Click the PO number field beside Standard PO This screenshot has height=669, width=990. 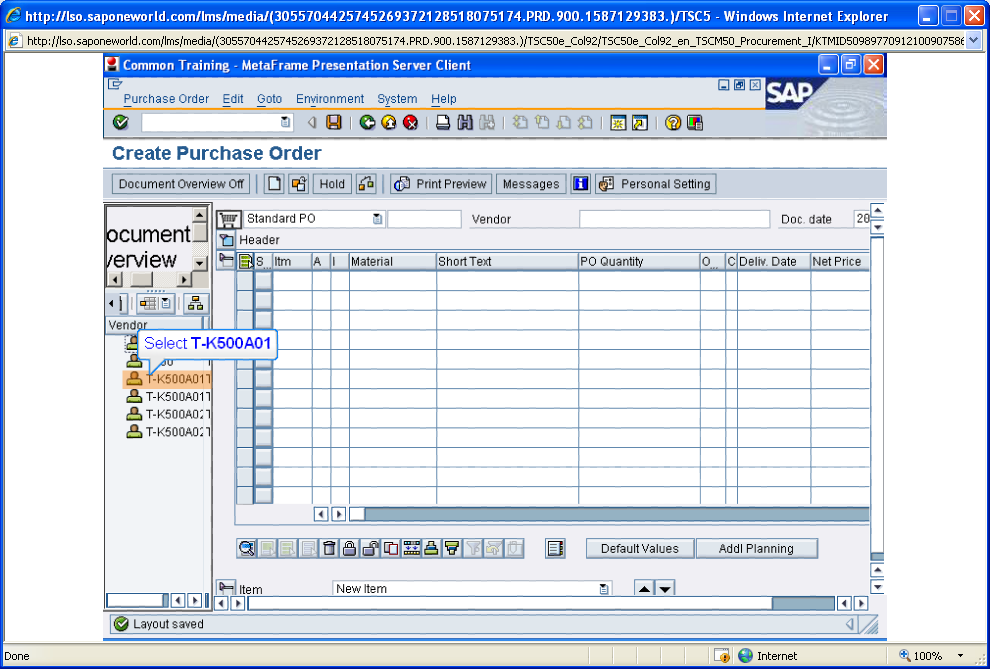click(424, 219)
